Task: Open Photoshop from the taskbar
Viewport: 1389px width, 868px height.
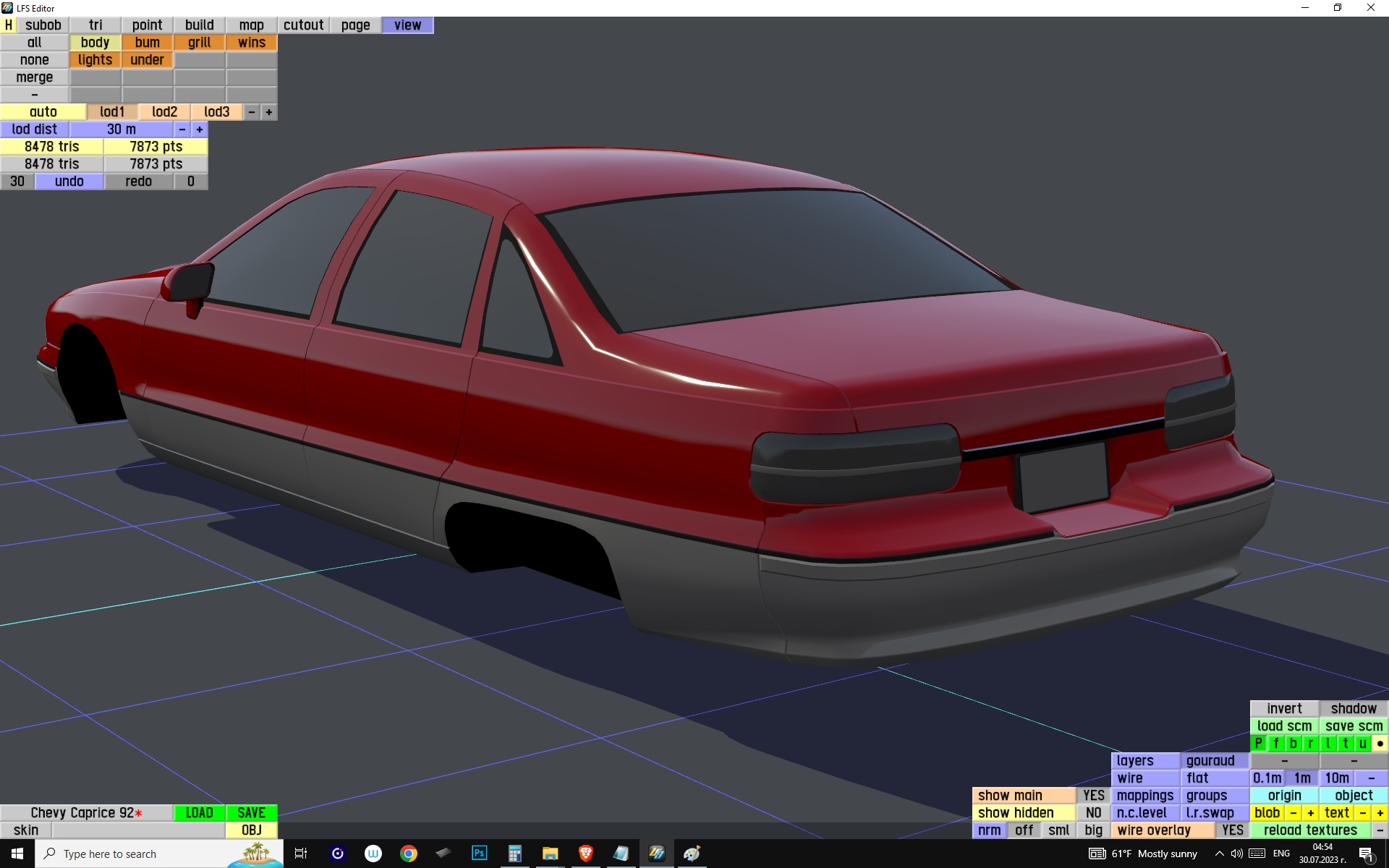Action: coord(479,854)
